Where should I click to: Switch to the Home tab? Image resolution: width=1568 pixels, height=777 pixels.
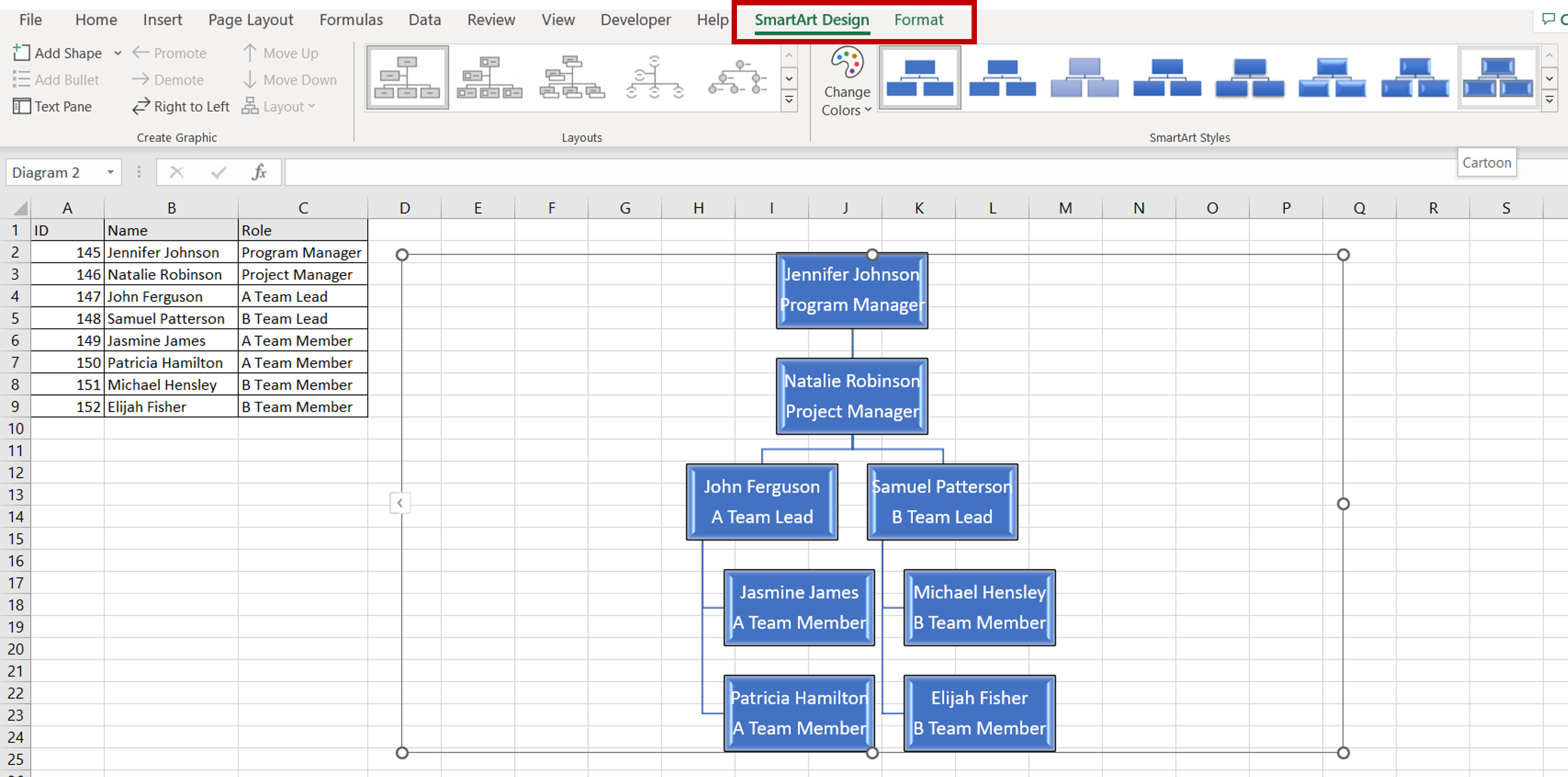click(x=96, y=20)
